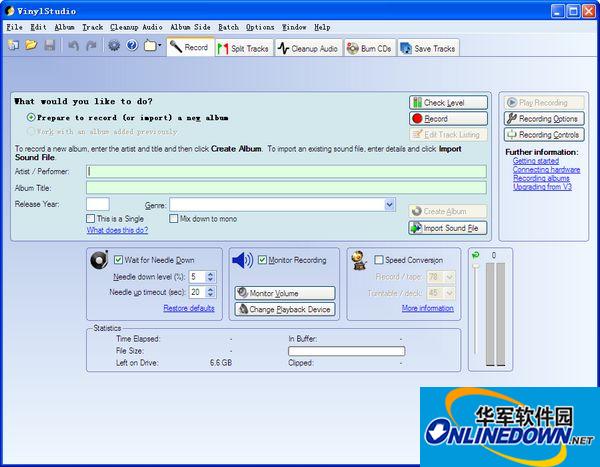The width and height of the screenshot is (600, 467).
Task: Click More information link
Action: tap(427, 308)
